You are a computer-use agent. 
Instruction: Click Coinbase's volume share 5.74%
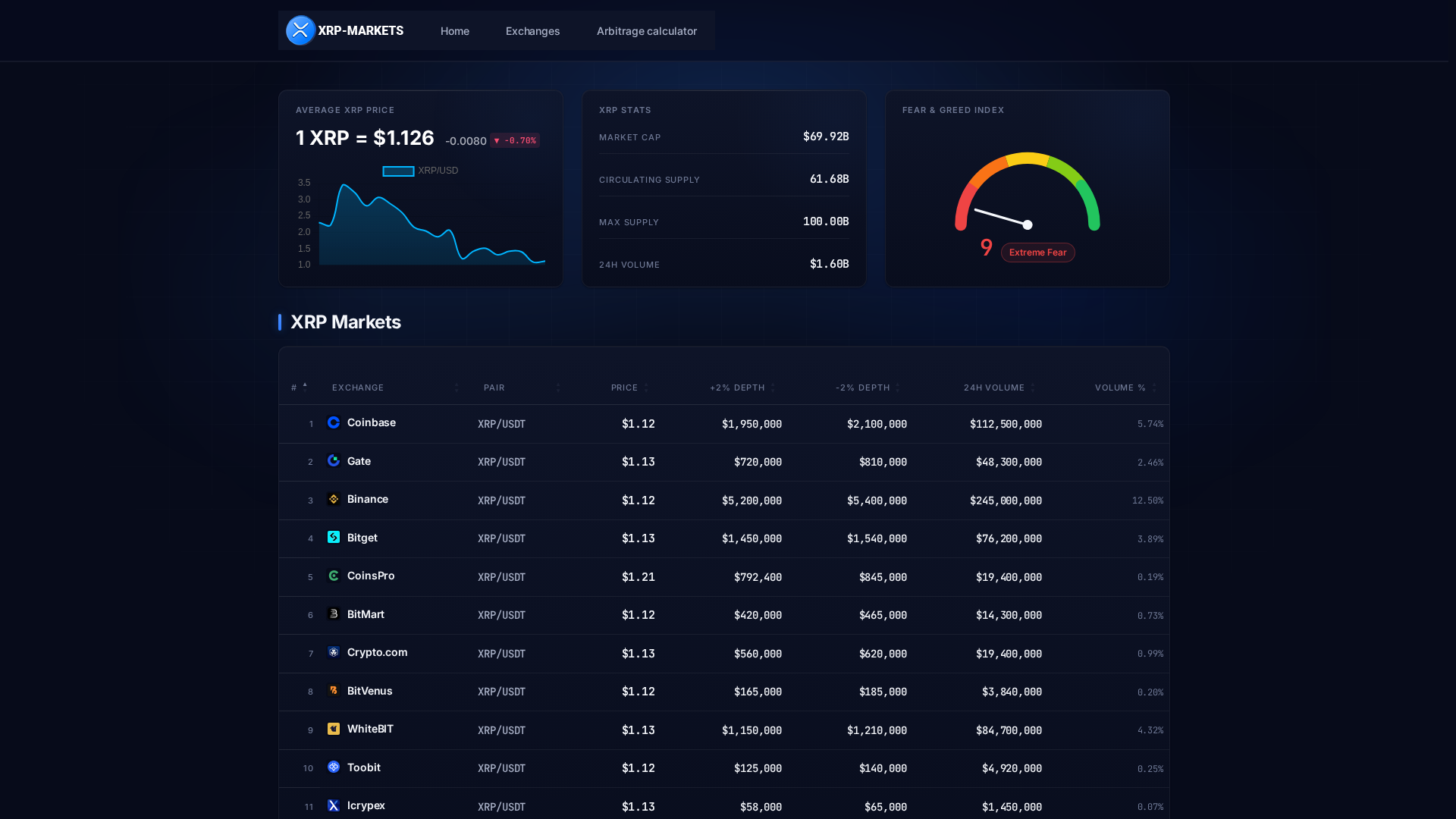(x=1150, y=424)
